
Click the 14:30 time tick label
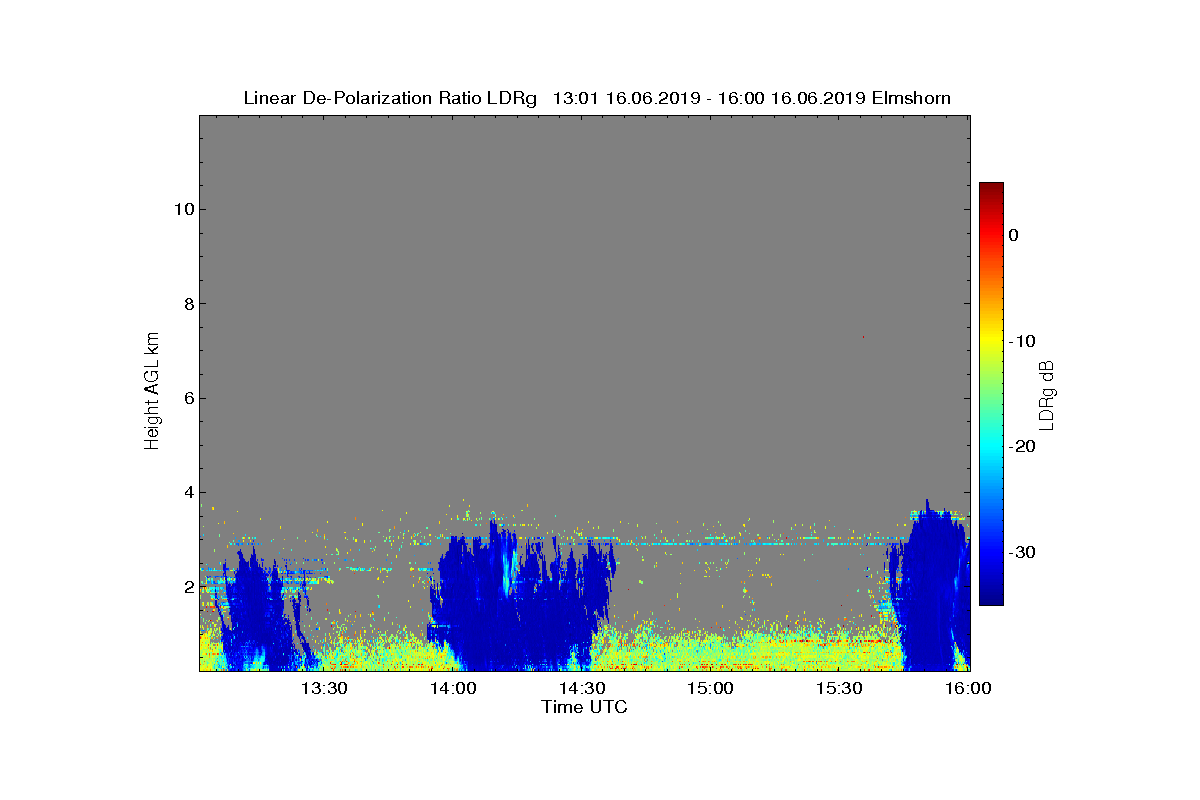point(582,688)
